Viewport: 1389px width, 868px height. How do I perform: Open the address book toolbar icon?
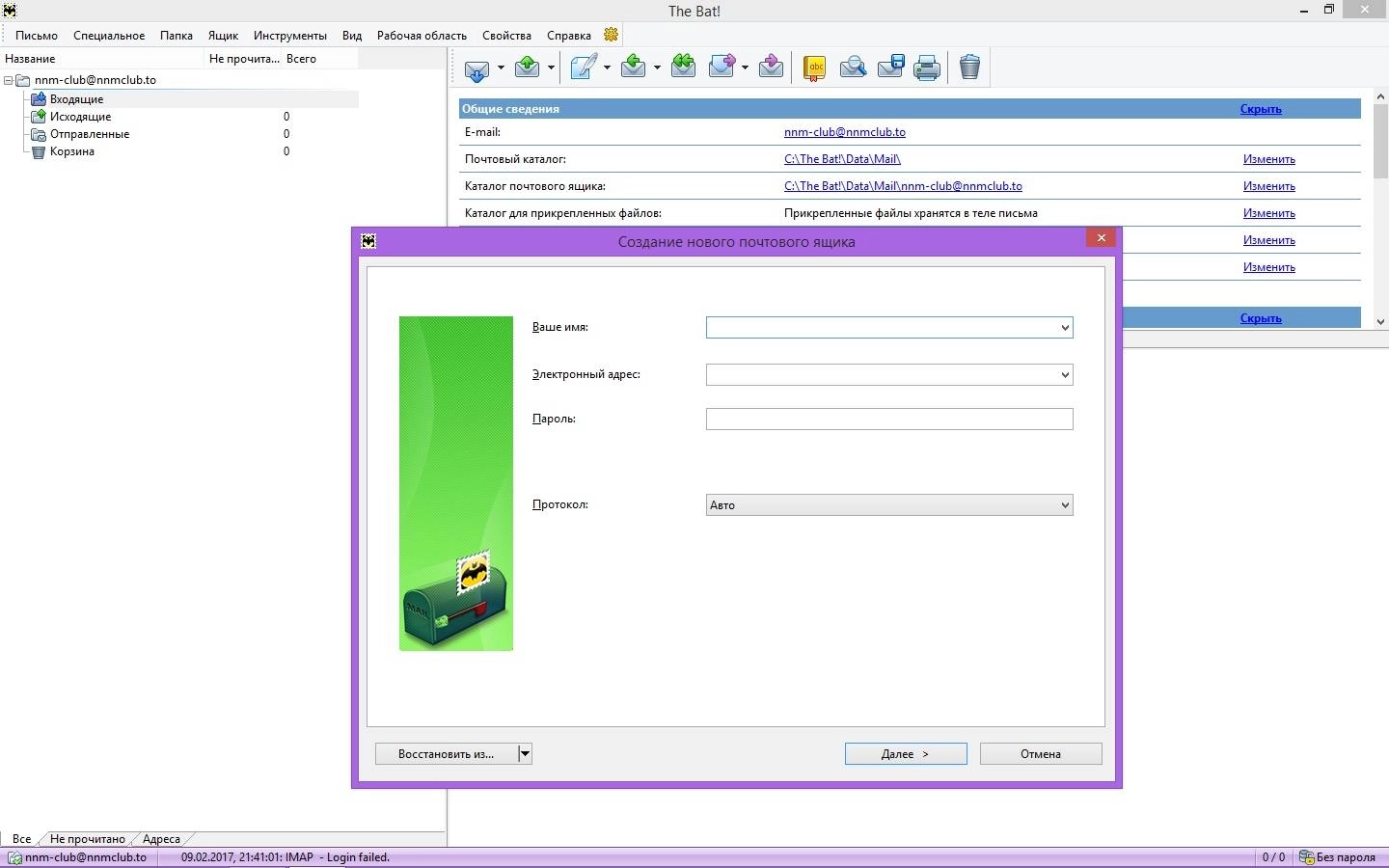(815, 68)
